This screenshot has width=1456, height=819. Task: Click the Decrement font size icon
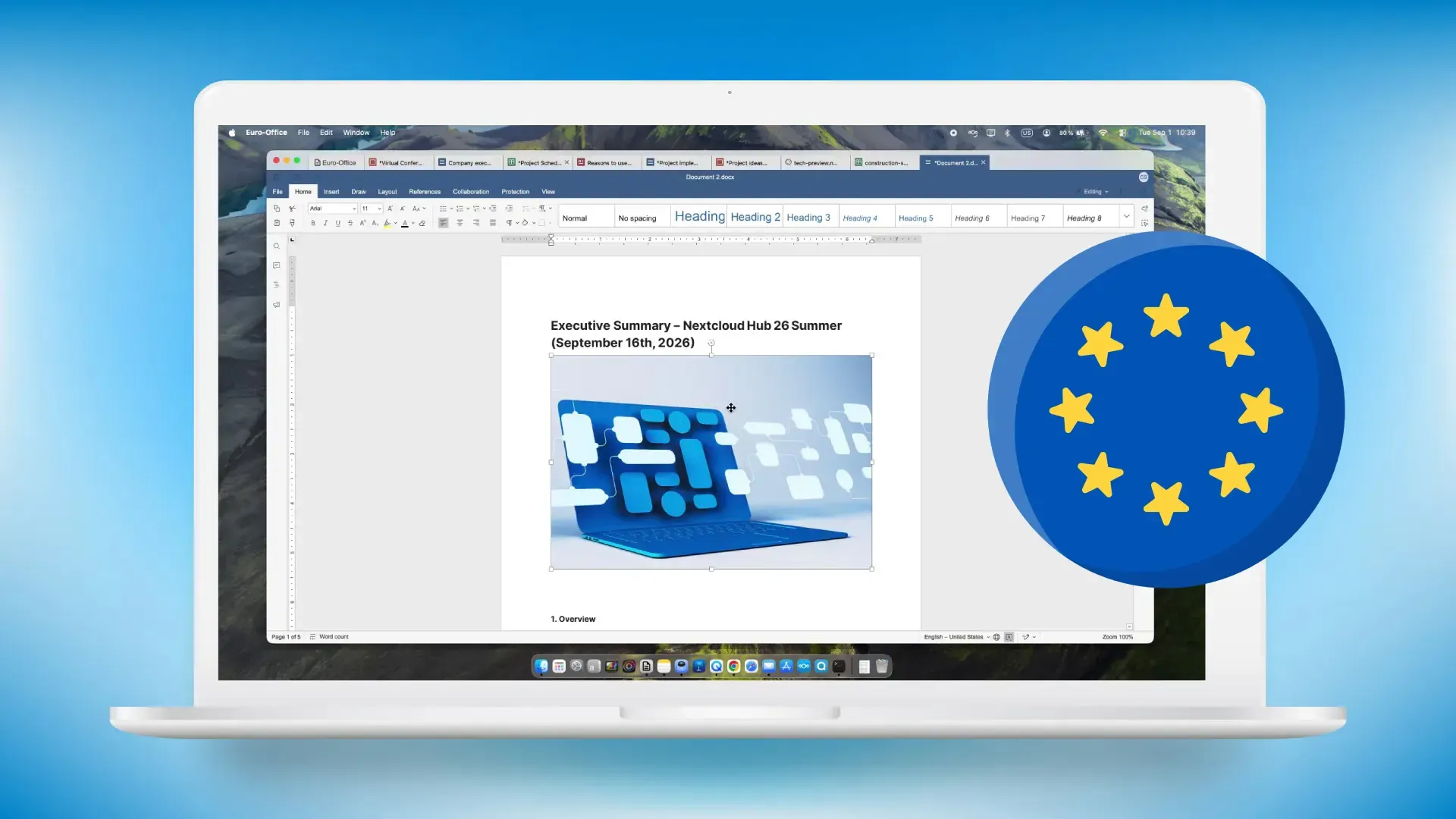pyautogui.click(x=403, y=209)
